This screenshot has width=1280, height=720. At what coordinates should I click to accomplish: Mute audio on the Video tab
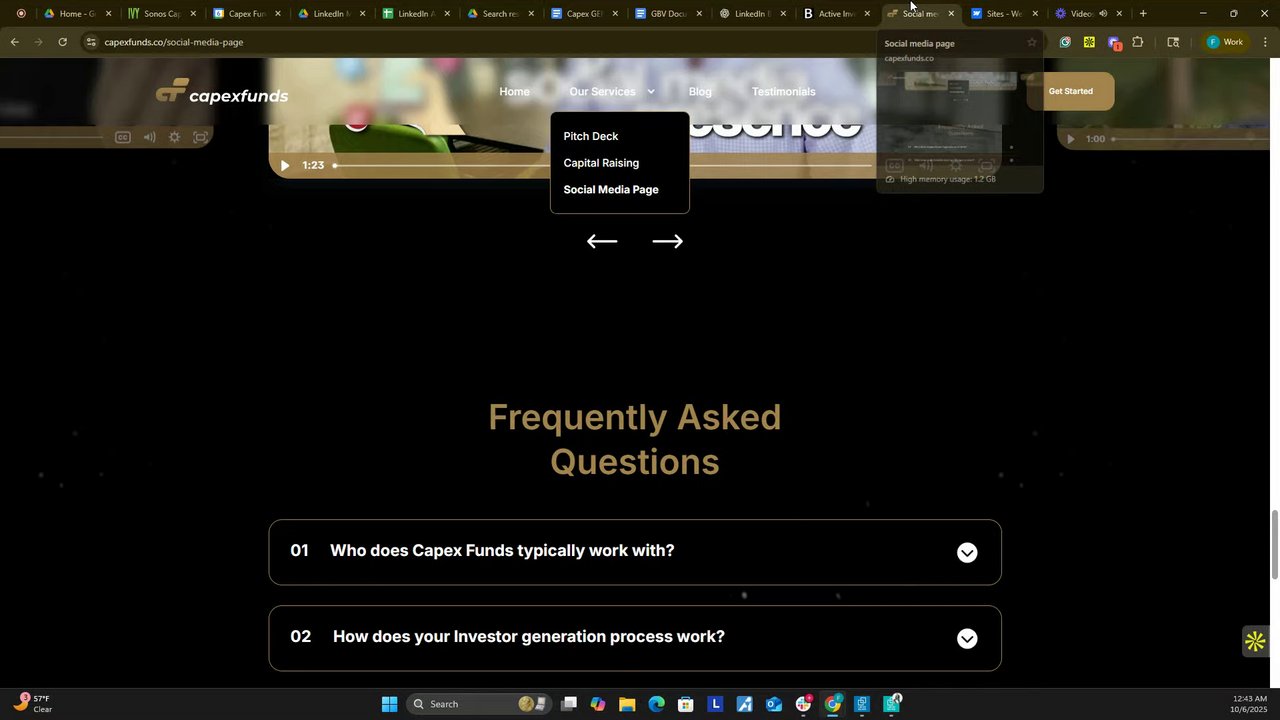click(1103, 14)
